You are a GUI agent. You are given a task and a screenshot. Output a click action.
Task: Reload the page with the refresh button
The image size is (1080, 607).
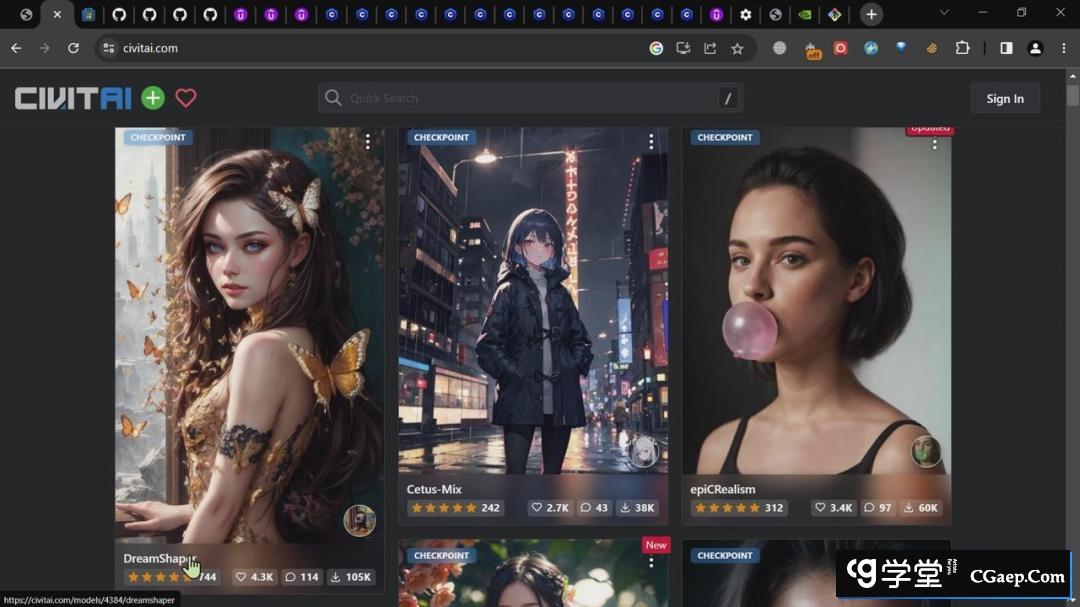[73, 48]
